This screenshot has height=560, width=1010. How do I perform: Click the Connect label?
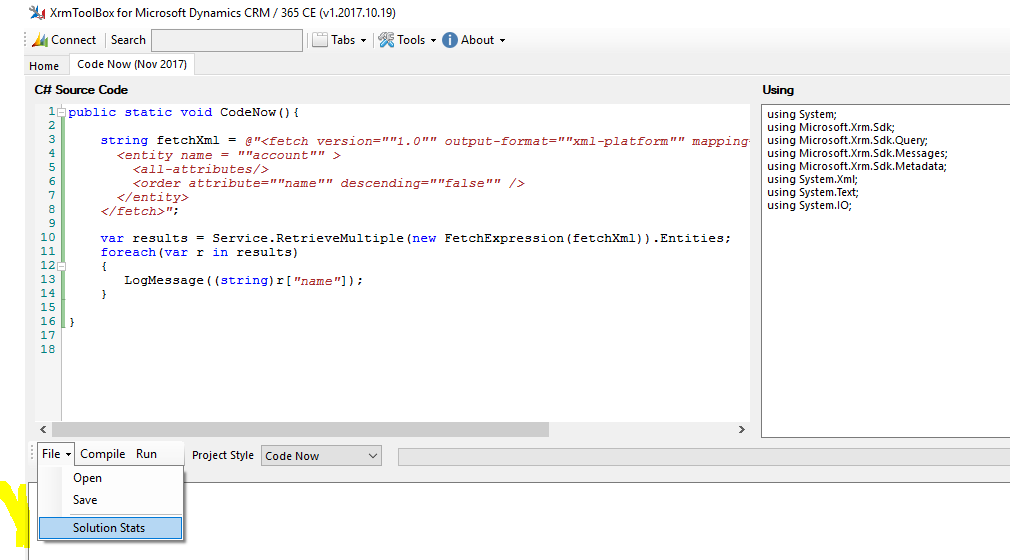73,40
